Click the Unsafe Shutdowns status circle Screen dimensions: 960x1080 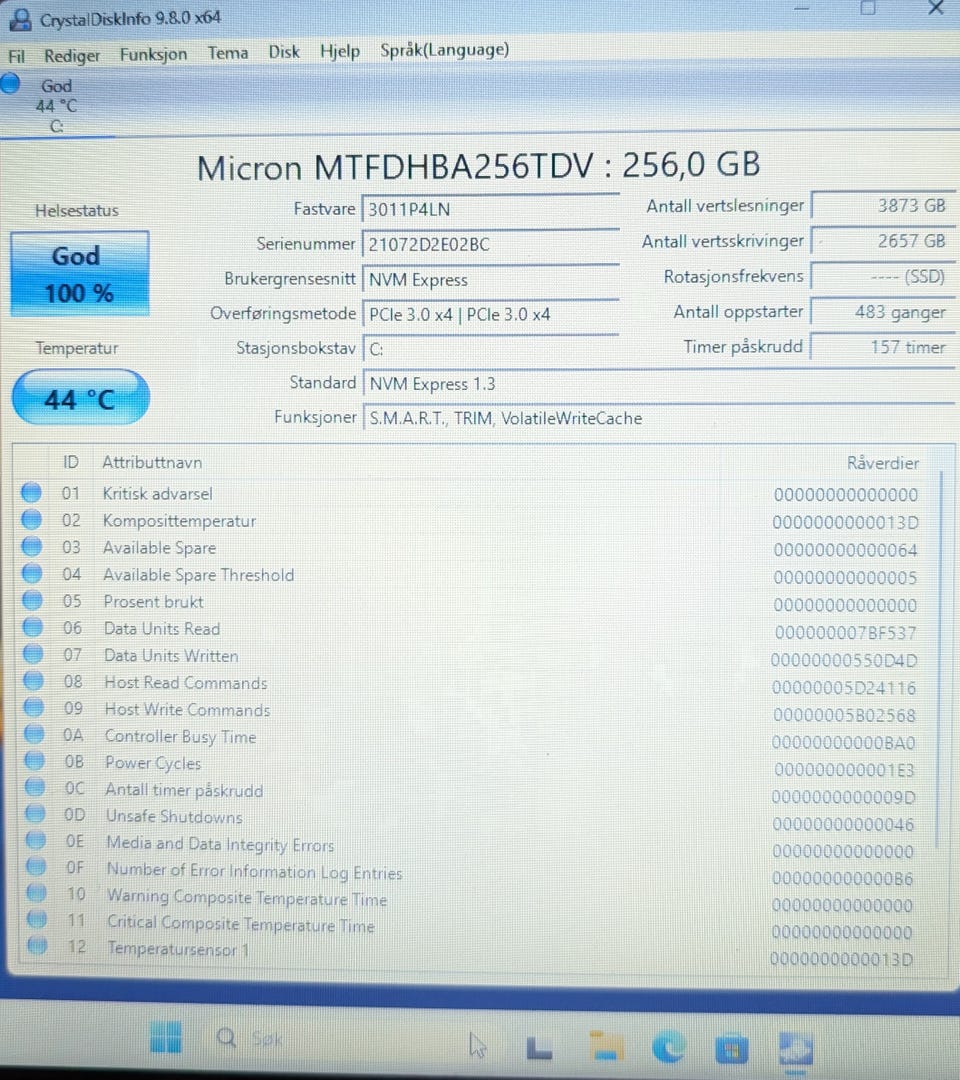(x=35, y=814)
